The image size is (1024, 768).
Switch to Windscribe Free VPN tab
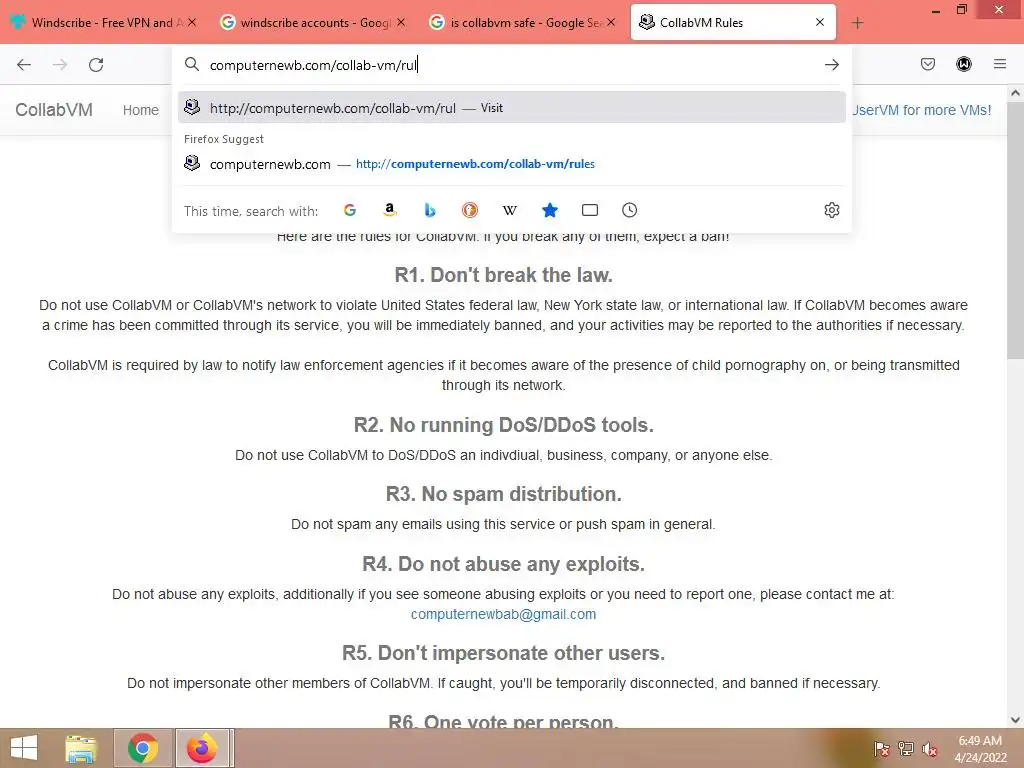pyautogui.click(x=104, y=22)
